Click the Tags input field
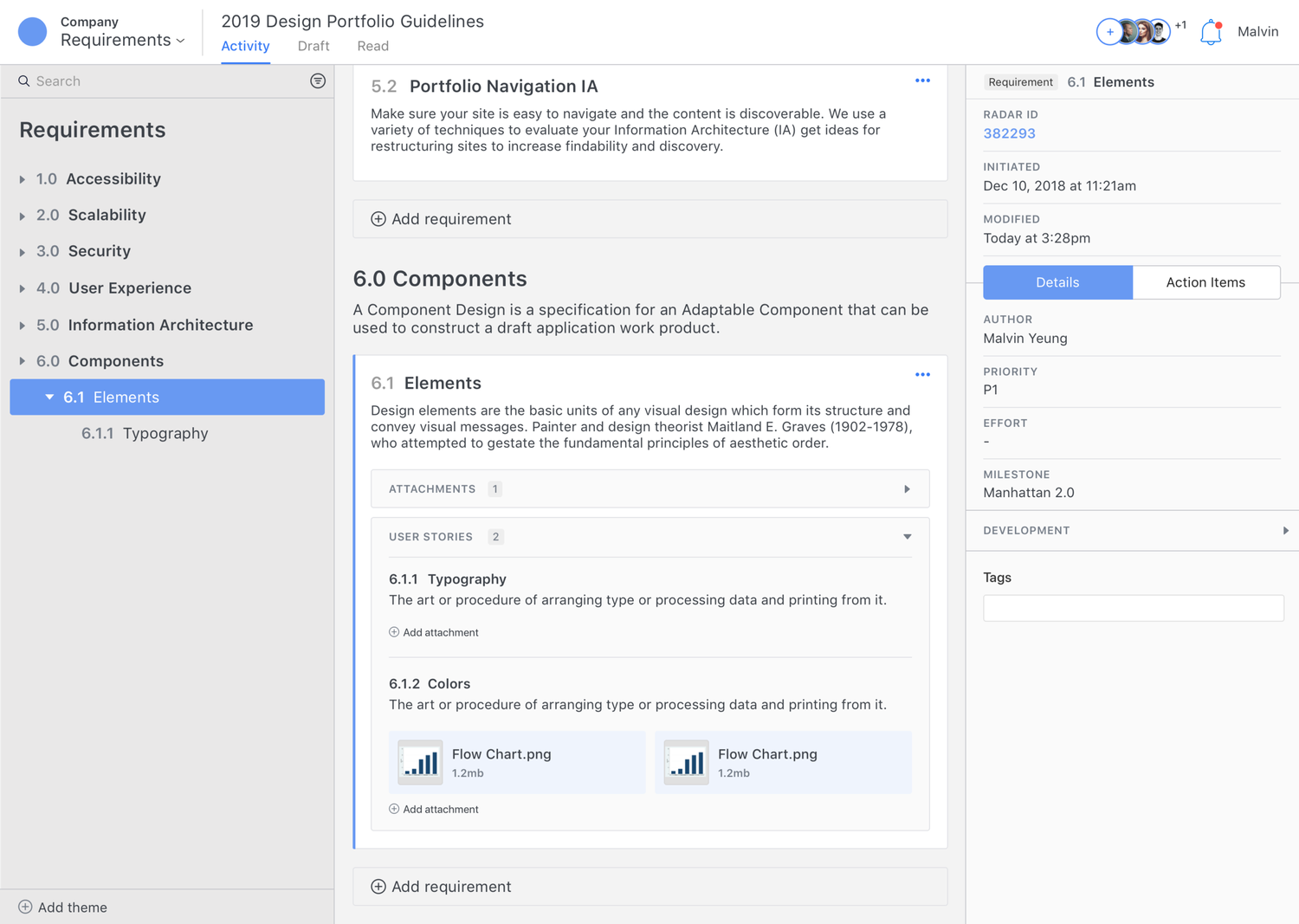This screenshot has height=924, width=1299. pyautogui.click(x=1134, y=608)
